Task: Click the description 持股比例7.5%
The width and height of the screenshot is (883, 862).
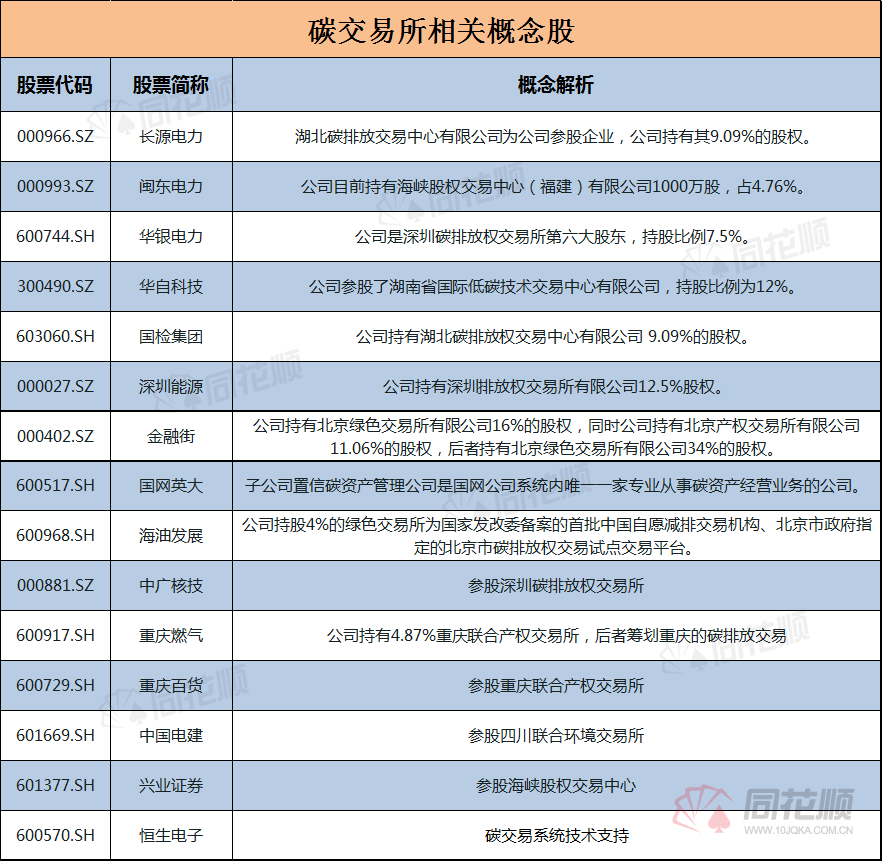Action: [x=556, y=236]
